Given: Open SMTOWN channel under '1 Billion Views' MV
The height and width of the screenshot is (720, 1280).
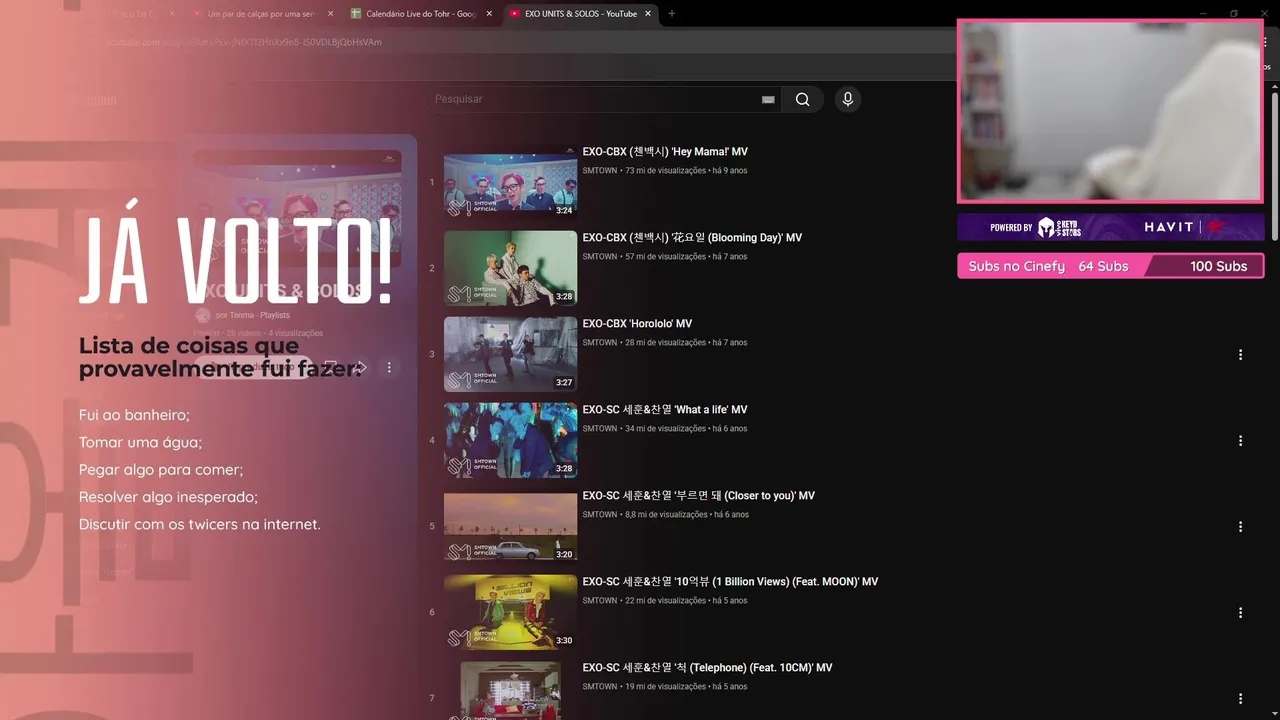Looking at the screenshot, I should pyautogui.click(x=600, y=601).
